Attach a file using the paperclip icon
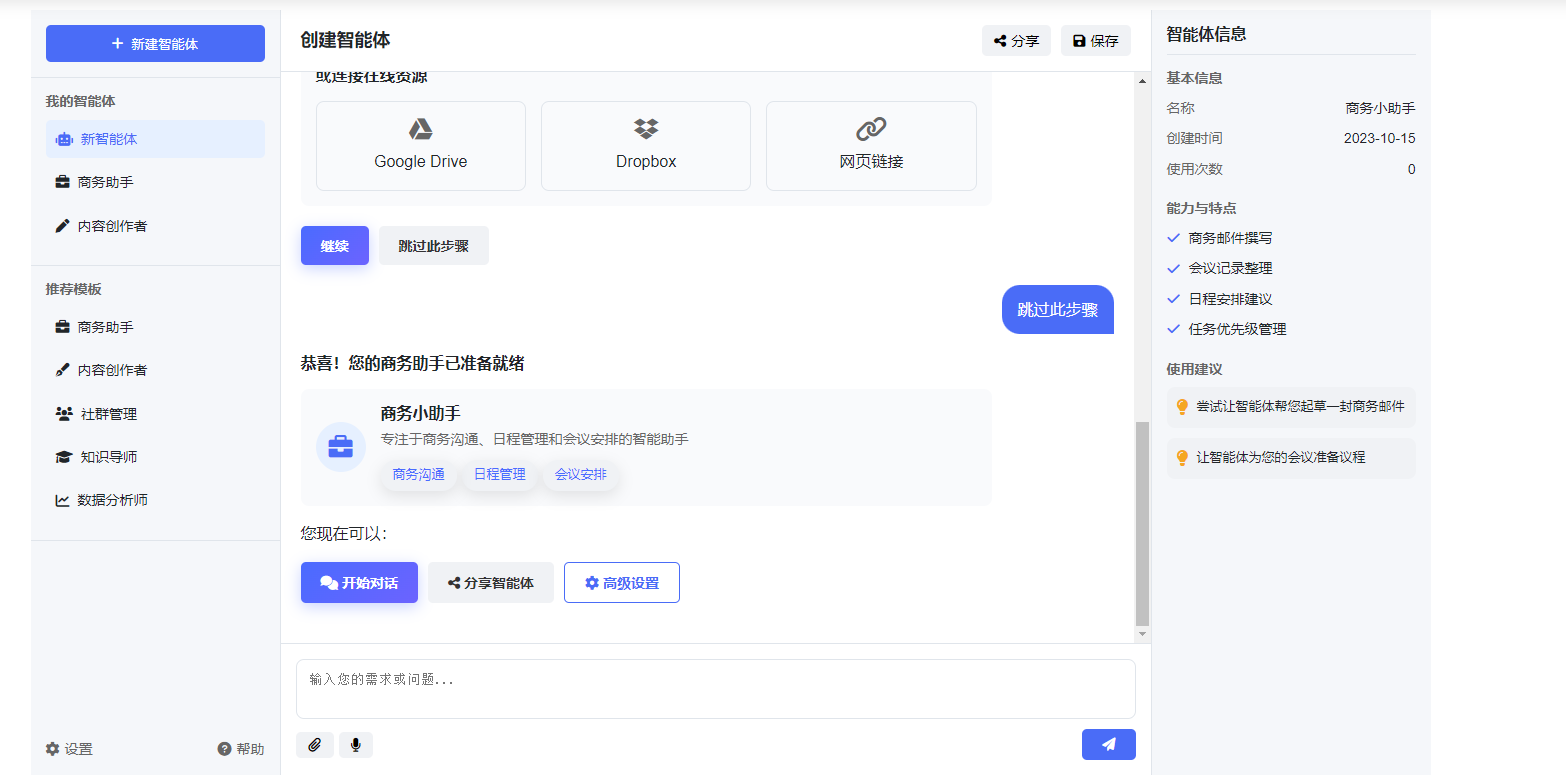Viewport: 1566px width, 775px height. point(315,744)
